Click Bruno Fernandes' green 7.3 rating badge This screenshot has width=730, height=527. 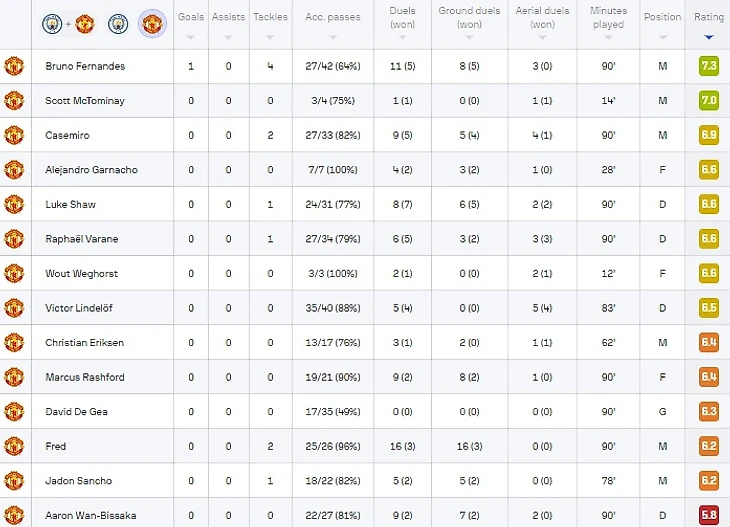pos(708,66)
